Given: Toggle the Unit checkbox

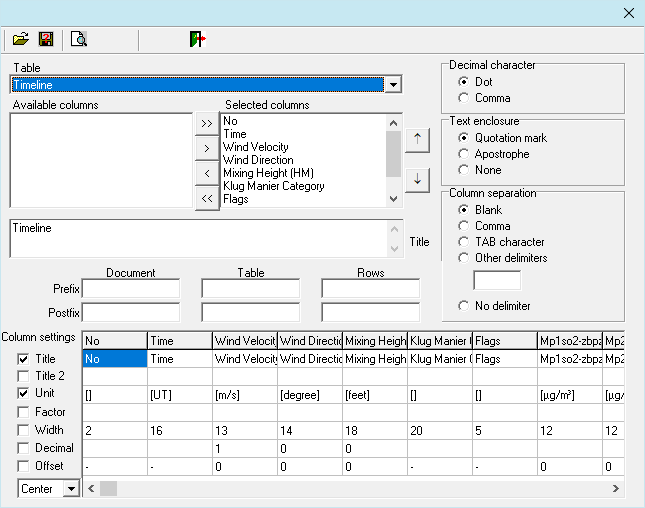Looking at the screenshot, I should click(x=23, y=393).
